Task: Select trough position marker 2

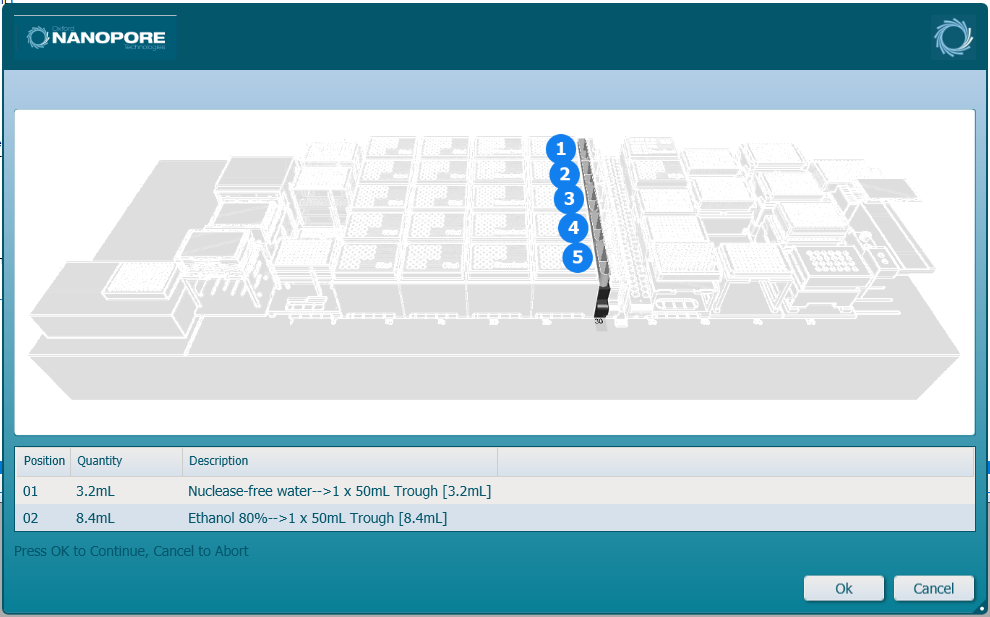Action: click(x=564, y=174)
